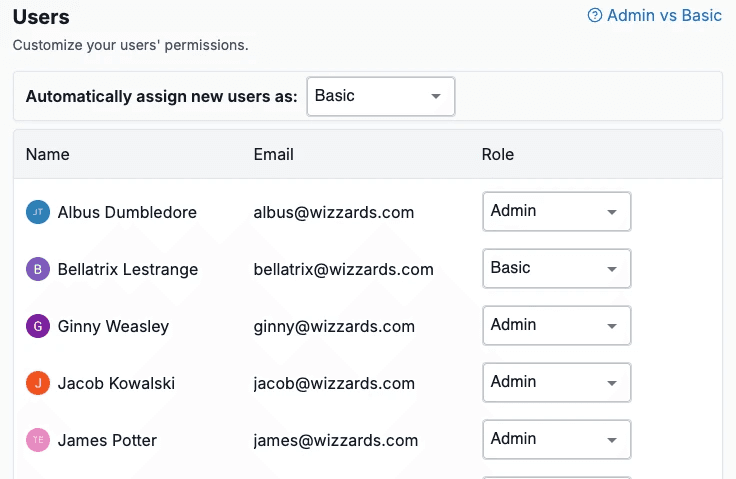Select the albus@wizzards.com email
Image resolution: width=736 pixels, height=479 pixels.
click(x=334, y=212)
